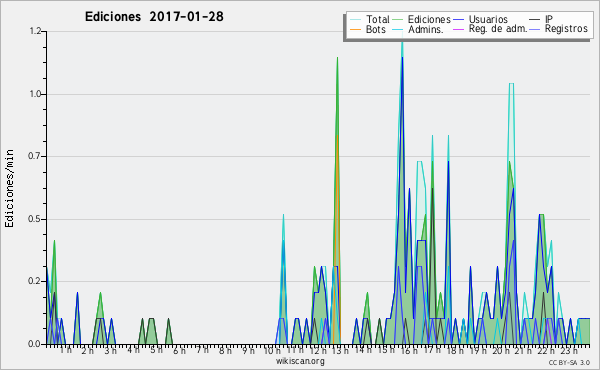Click the 'Ediciones/min' y-axis label
Viewport: 600px width, 370px height.
click(9, 188)
